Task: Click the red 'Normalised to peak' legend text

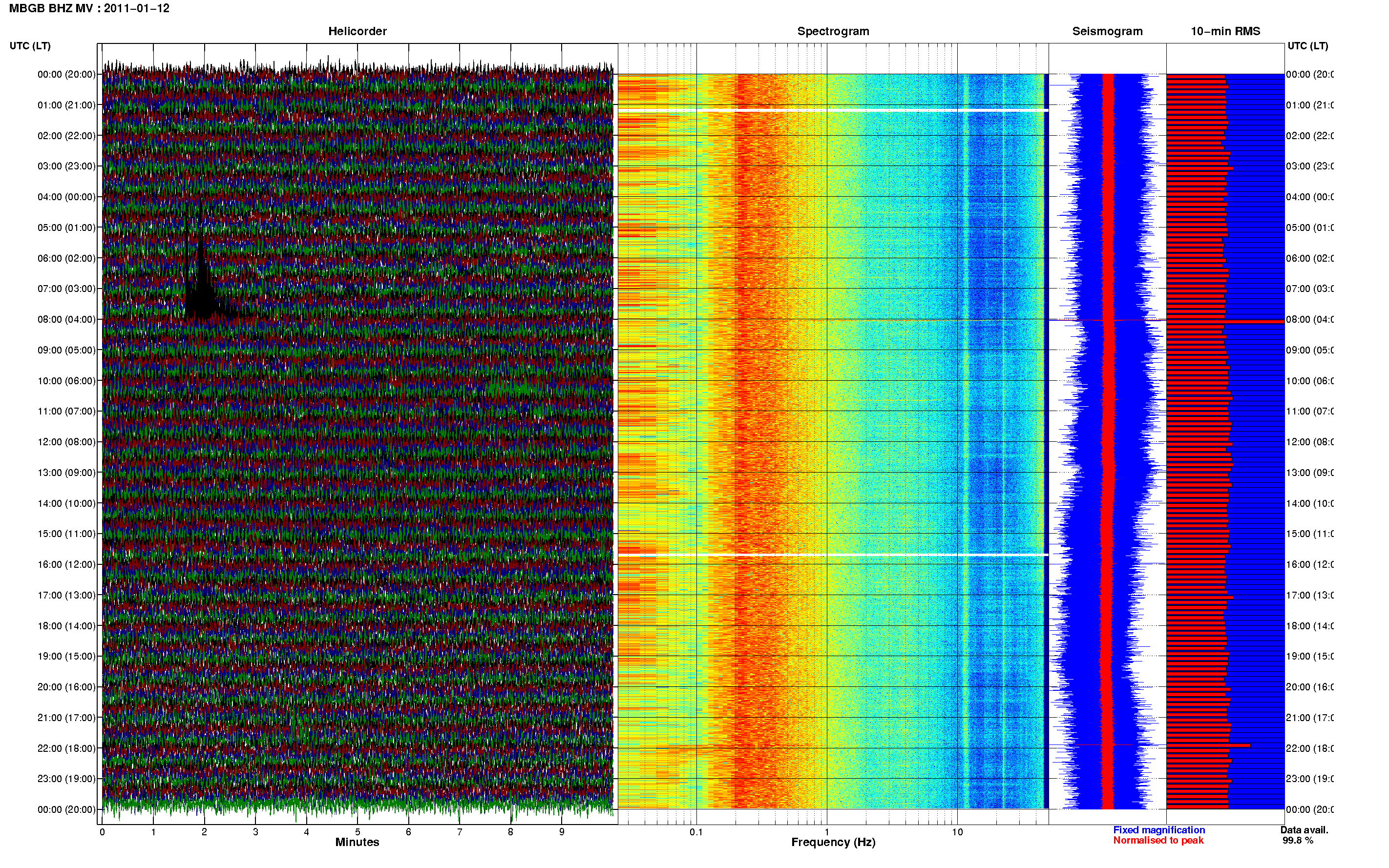Action: tap(1158, 841)
